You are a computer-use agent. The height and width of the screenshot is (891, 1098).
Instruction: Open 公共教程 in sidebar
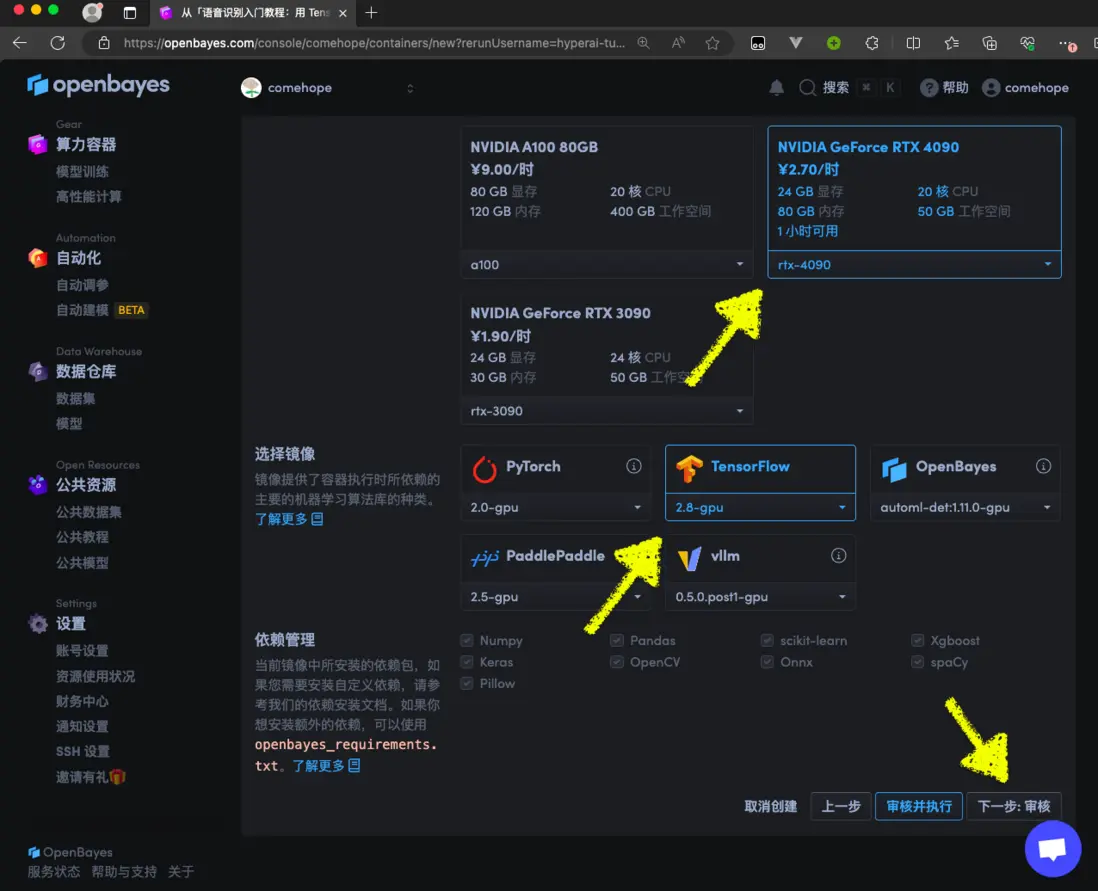(x=82, y=537)
